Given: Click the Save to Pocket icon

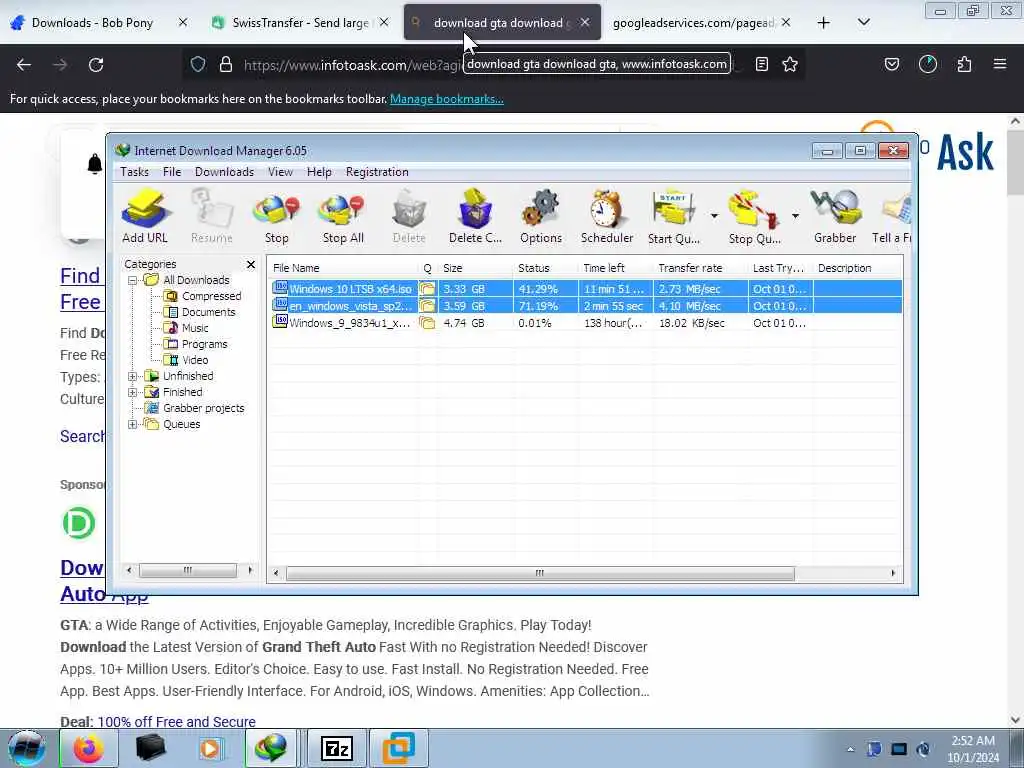Looking at the screenshot, I should (x=891, y=64).
